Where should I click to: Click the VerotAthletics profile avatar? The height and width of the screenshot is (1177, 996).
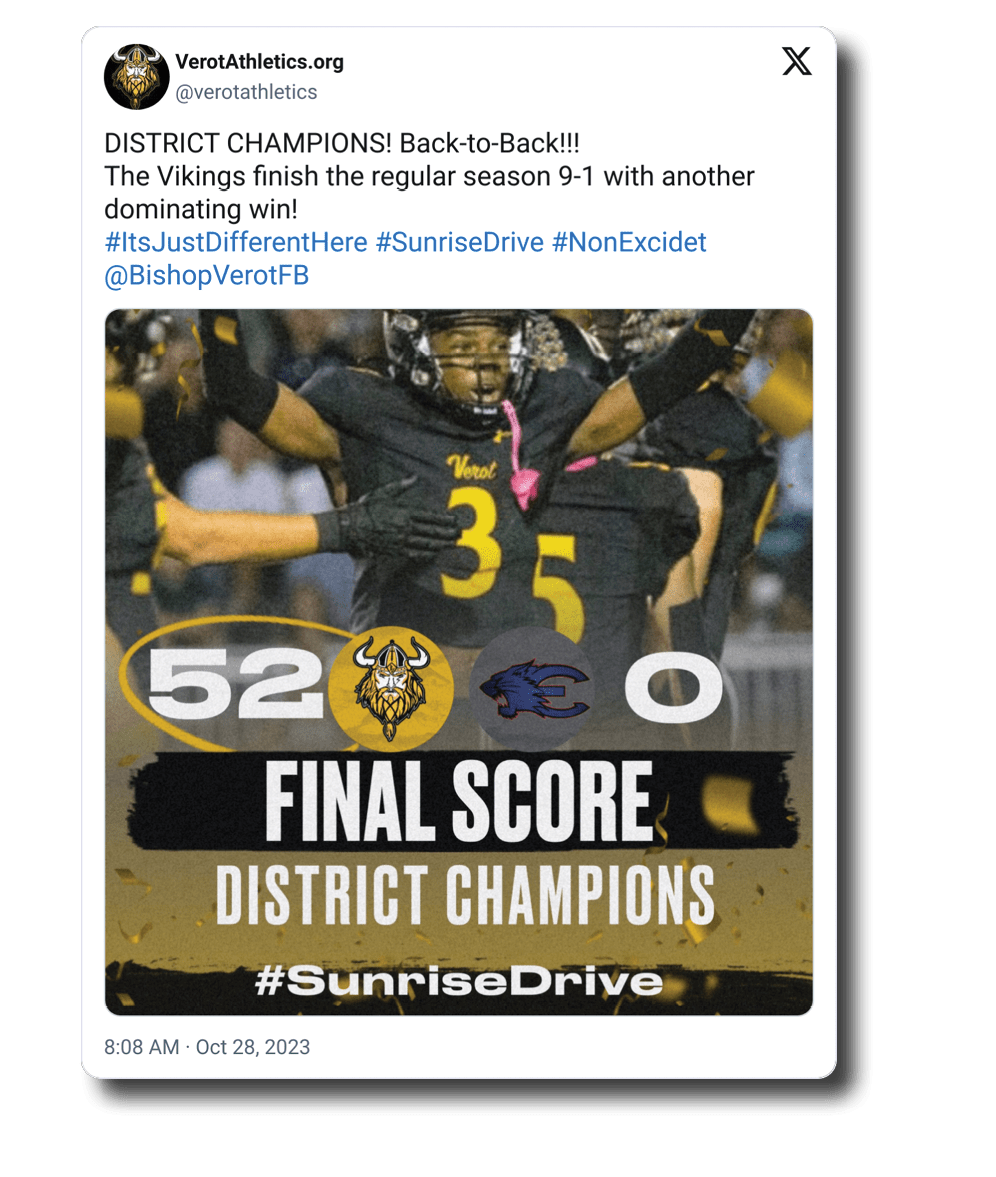point(137,77)
